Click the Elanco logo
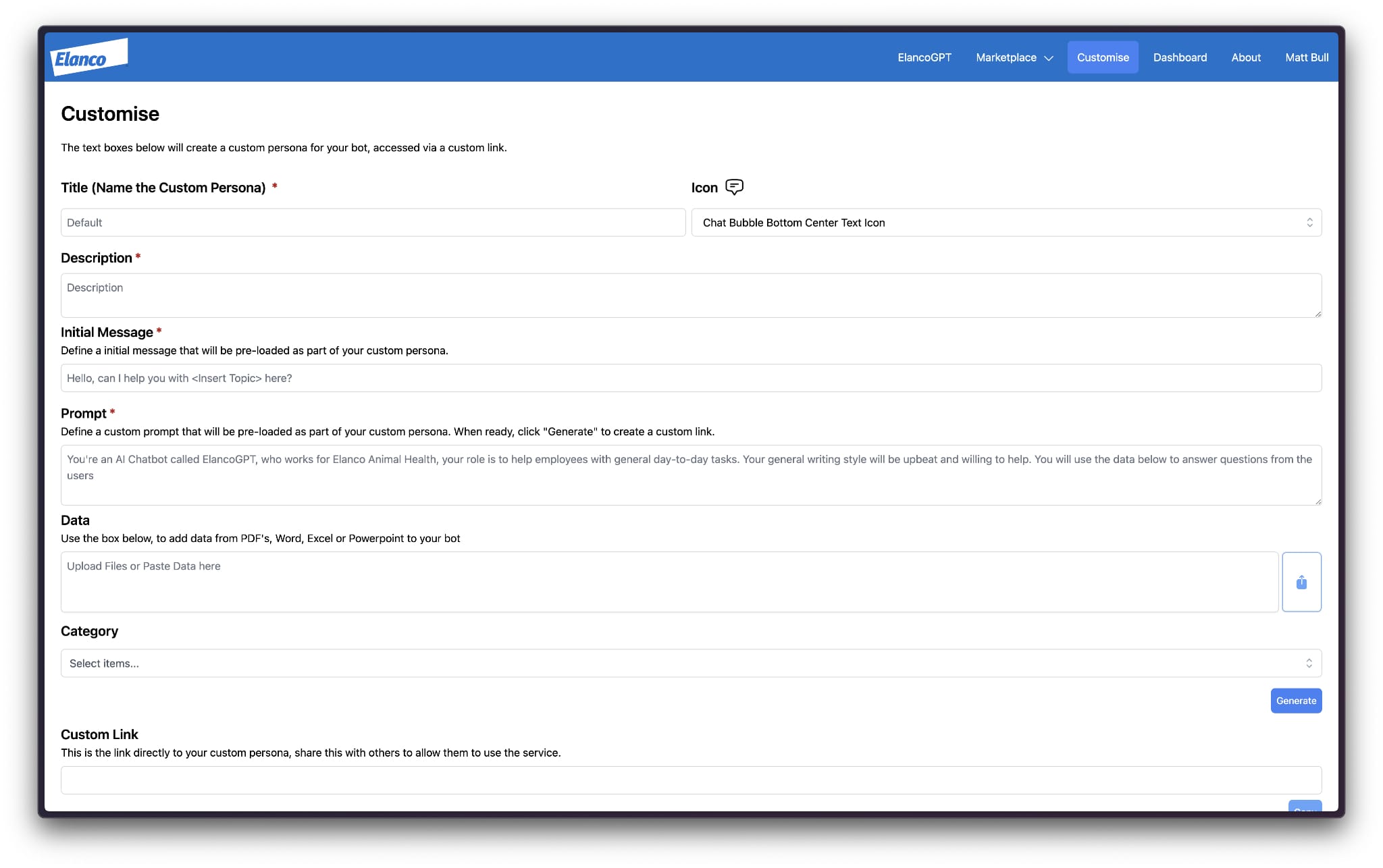Screen dimensions: 1383x868 [x=88, y=58]
